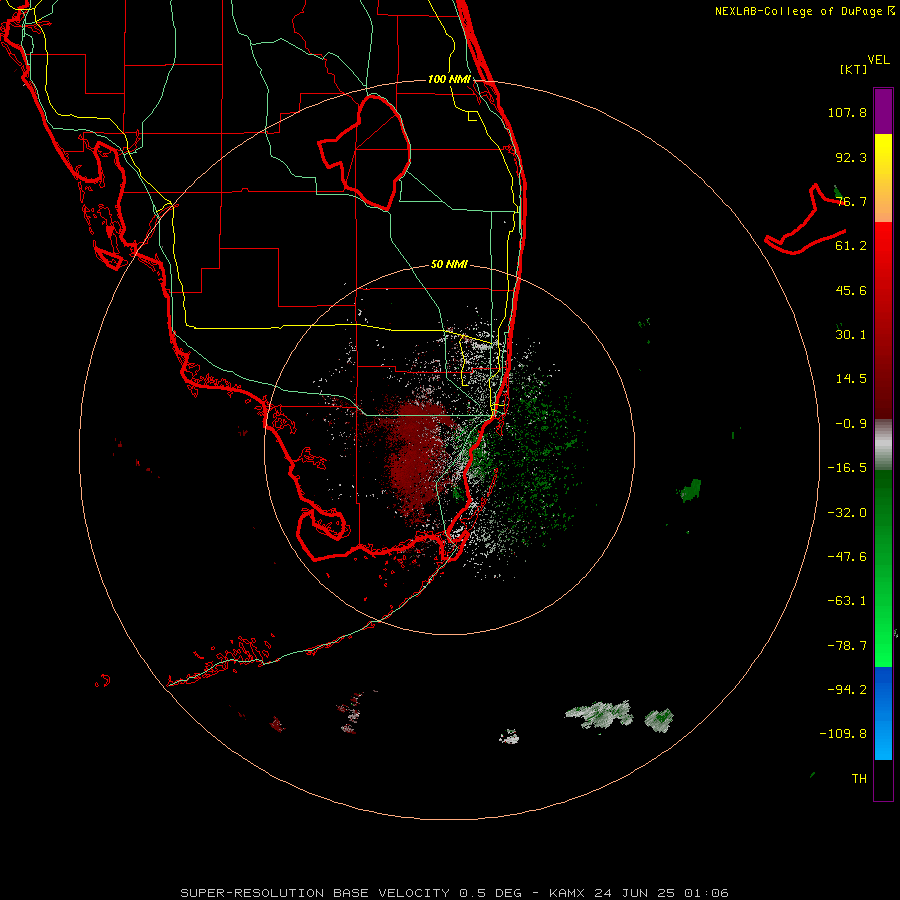Click the 92.3 legend value

coord(851,157)
